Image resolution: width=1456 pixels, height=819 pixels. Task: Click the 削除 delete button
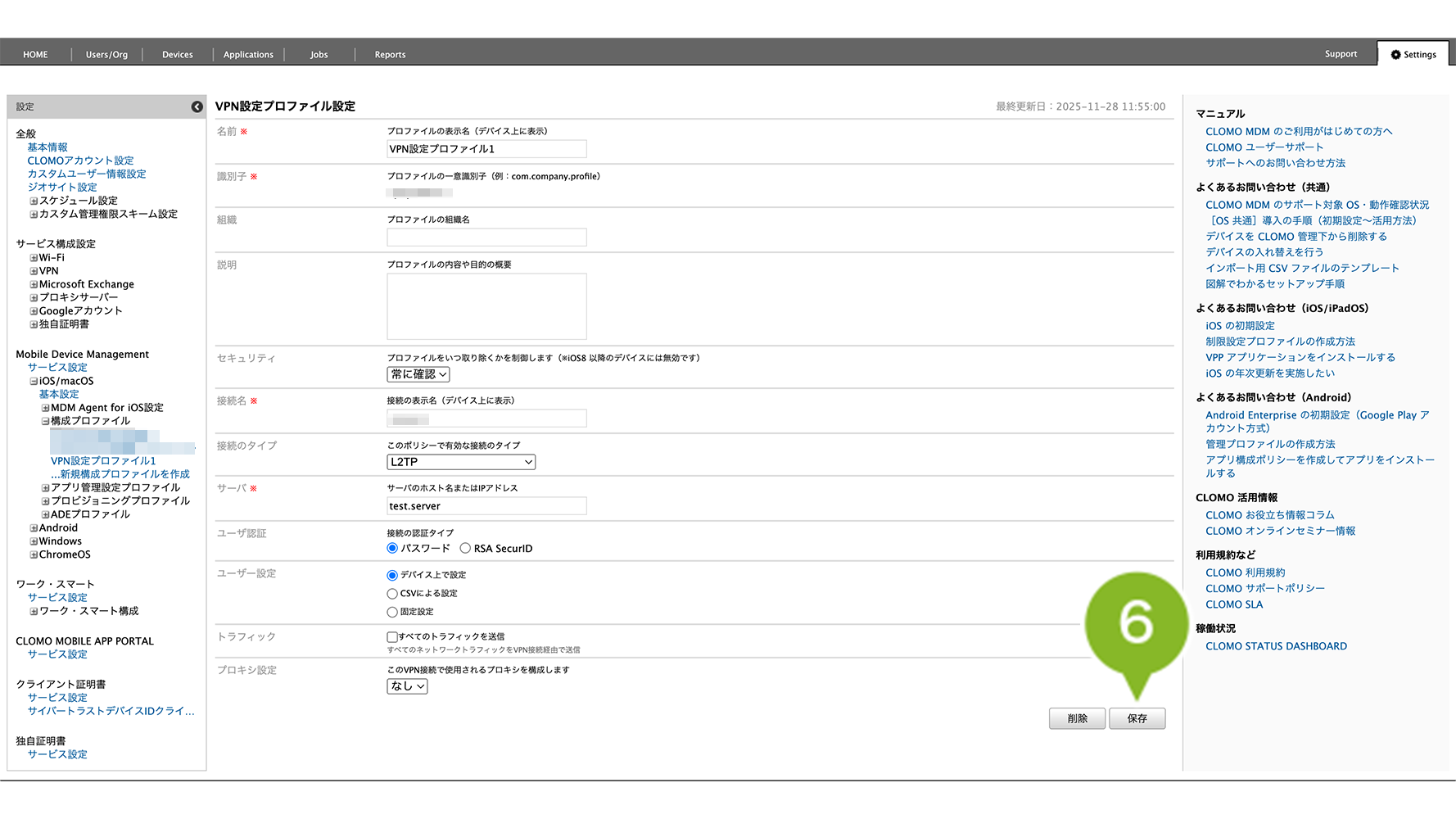pos(1077,718)
